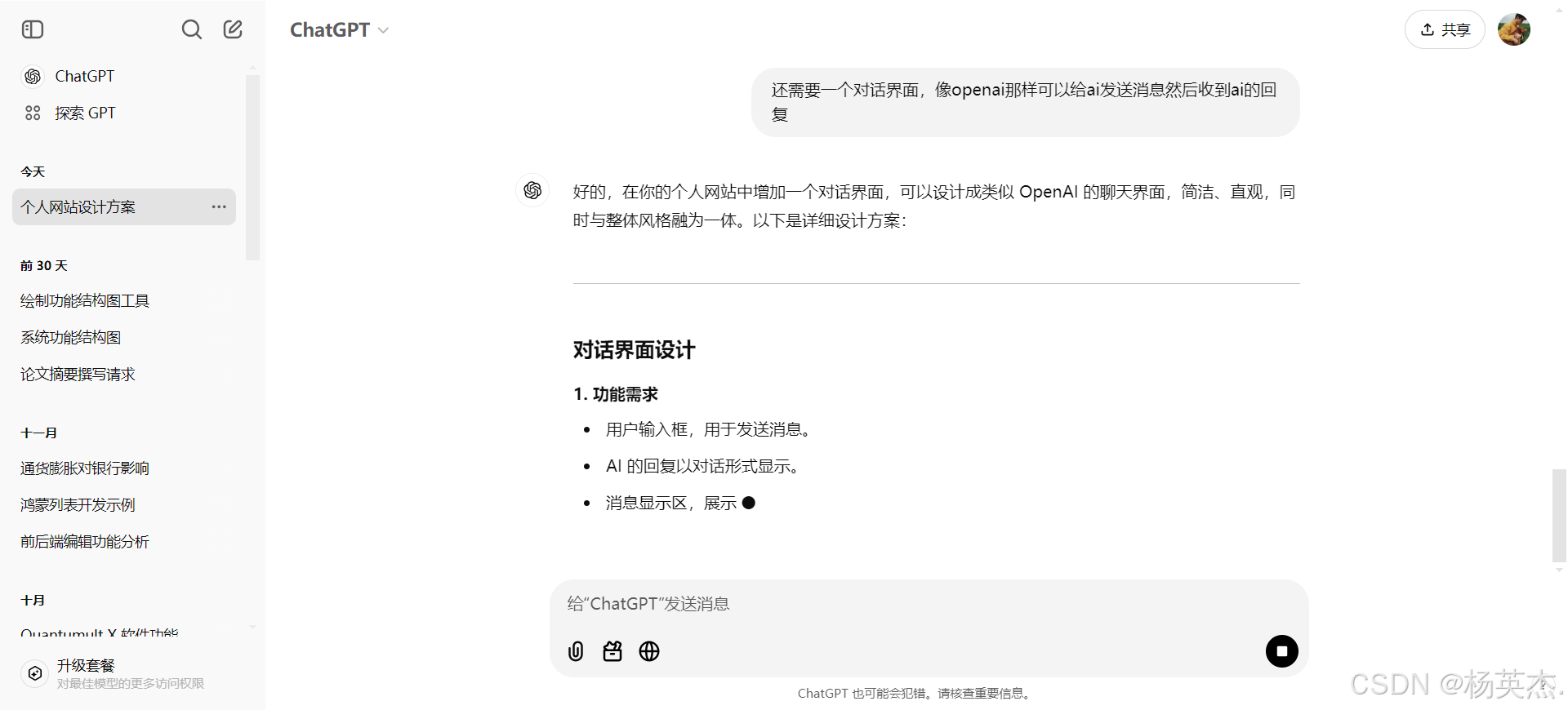Image resolution: width=1568 pixels, height=710 pixels.
Task: Open the chat search magnifier icon
Action: tap(191, 29)
